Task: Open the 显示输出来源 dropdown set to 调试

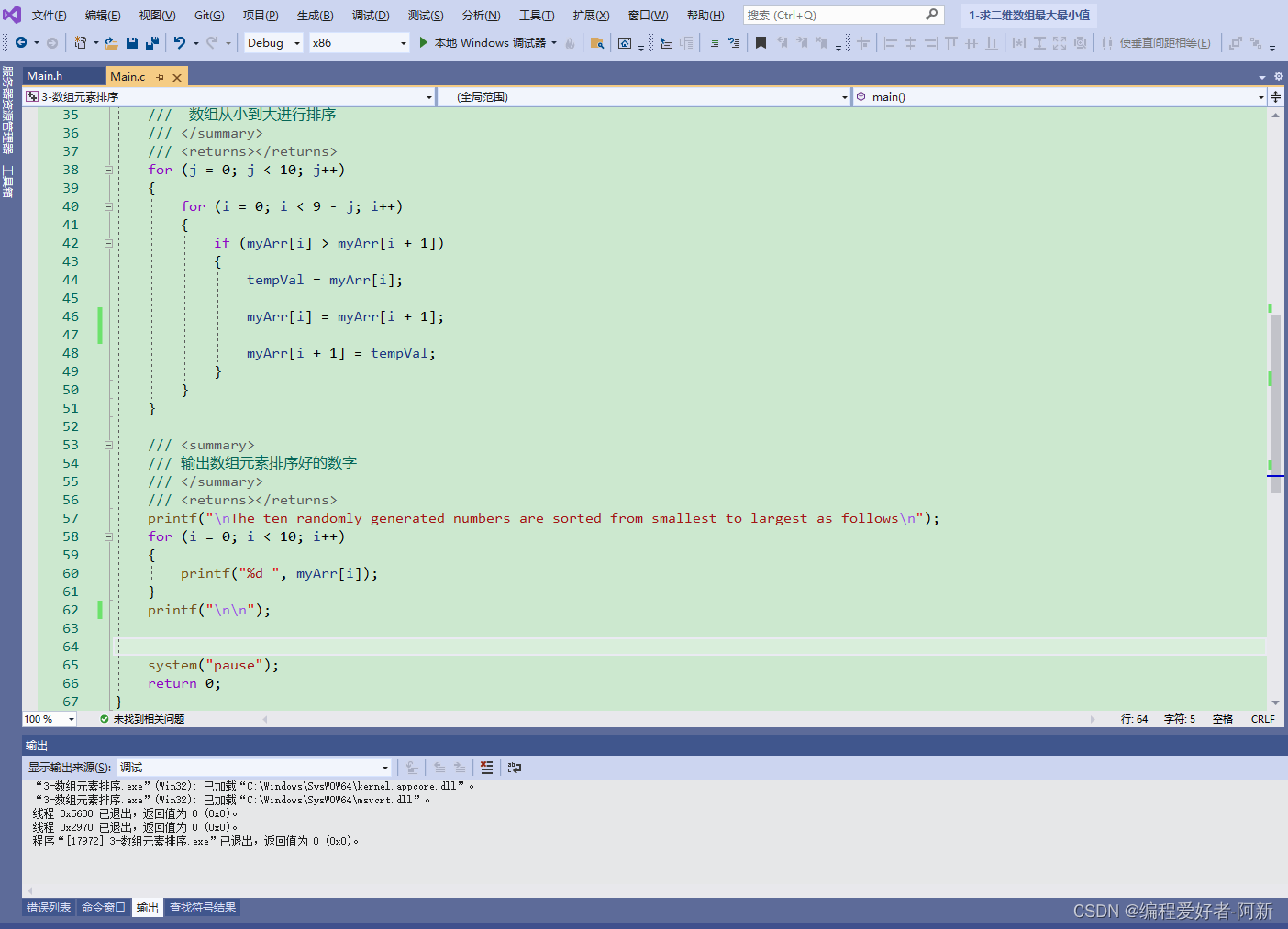Action: pyautogui.click(x=254, y=767)
